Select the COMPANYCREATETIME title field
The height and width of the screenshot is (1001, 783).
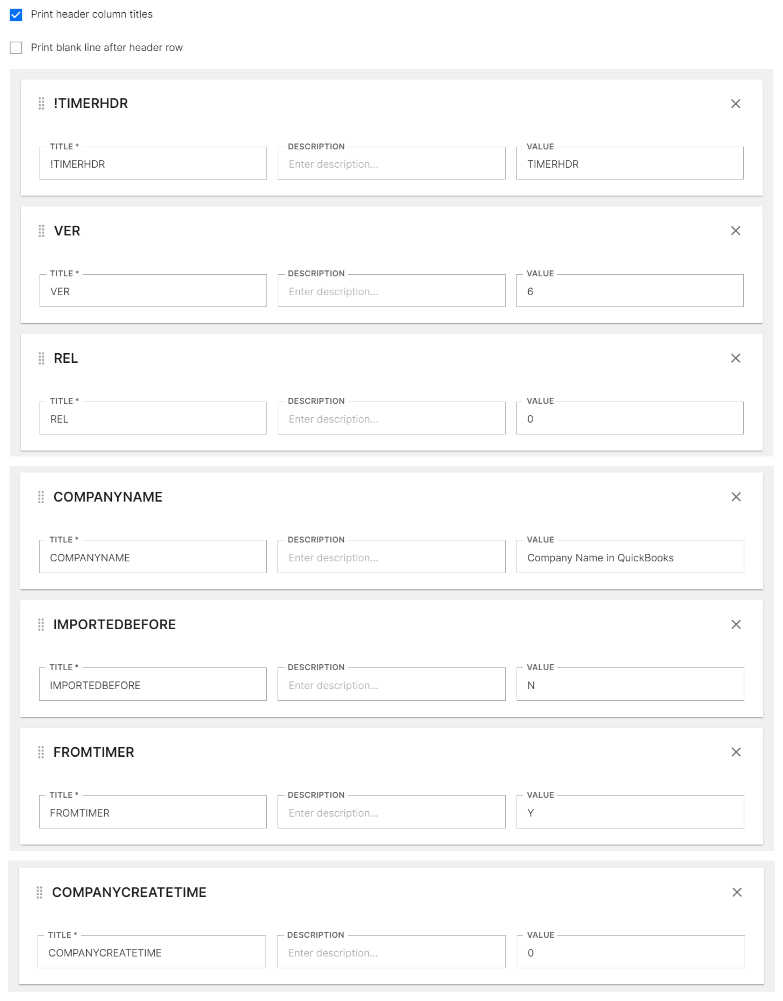click(x=153, y=953)
